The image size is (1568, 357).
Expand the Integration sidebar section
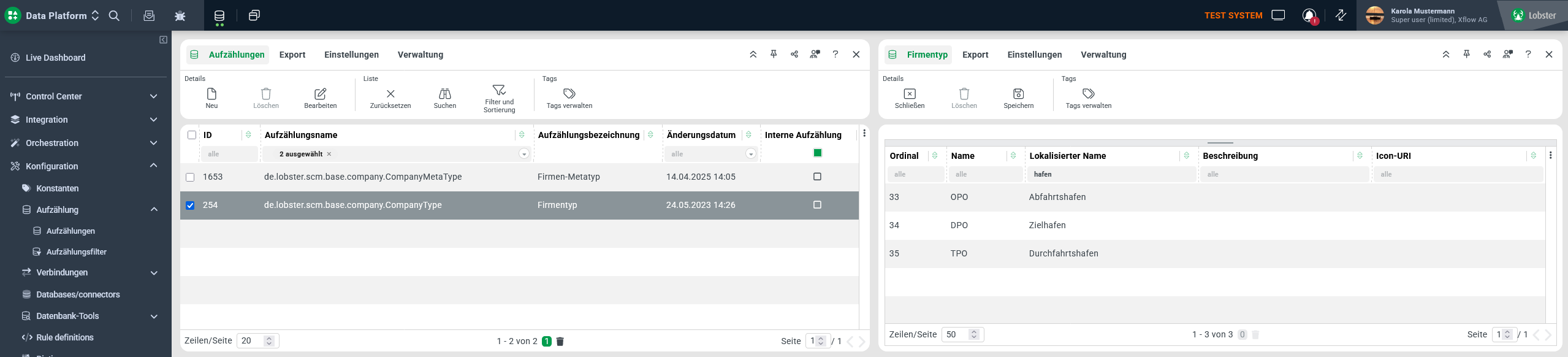153,120
